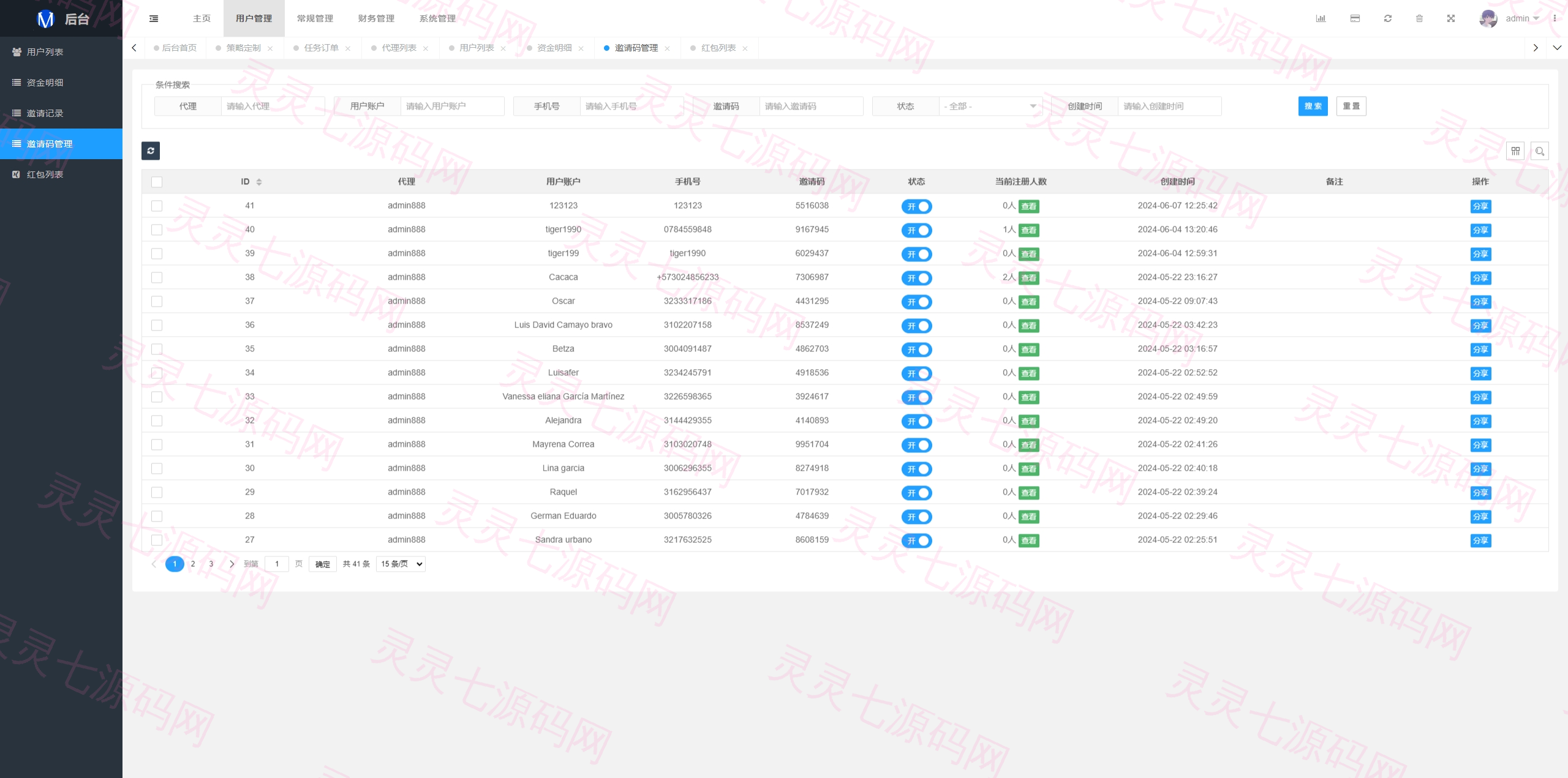1568x778 pixels.
Task: Go to page 2 in pagination
Action: coord(193,564)
